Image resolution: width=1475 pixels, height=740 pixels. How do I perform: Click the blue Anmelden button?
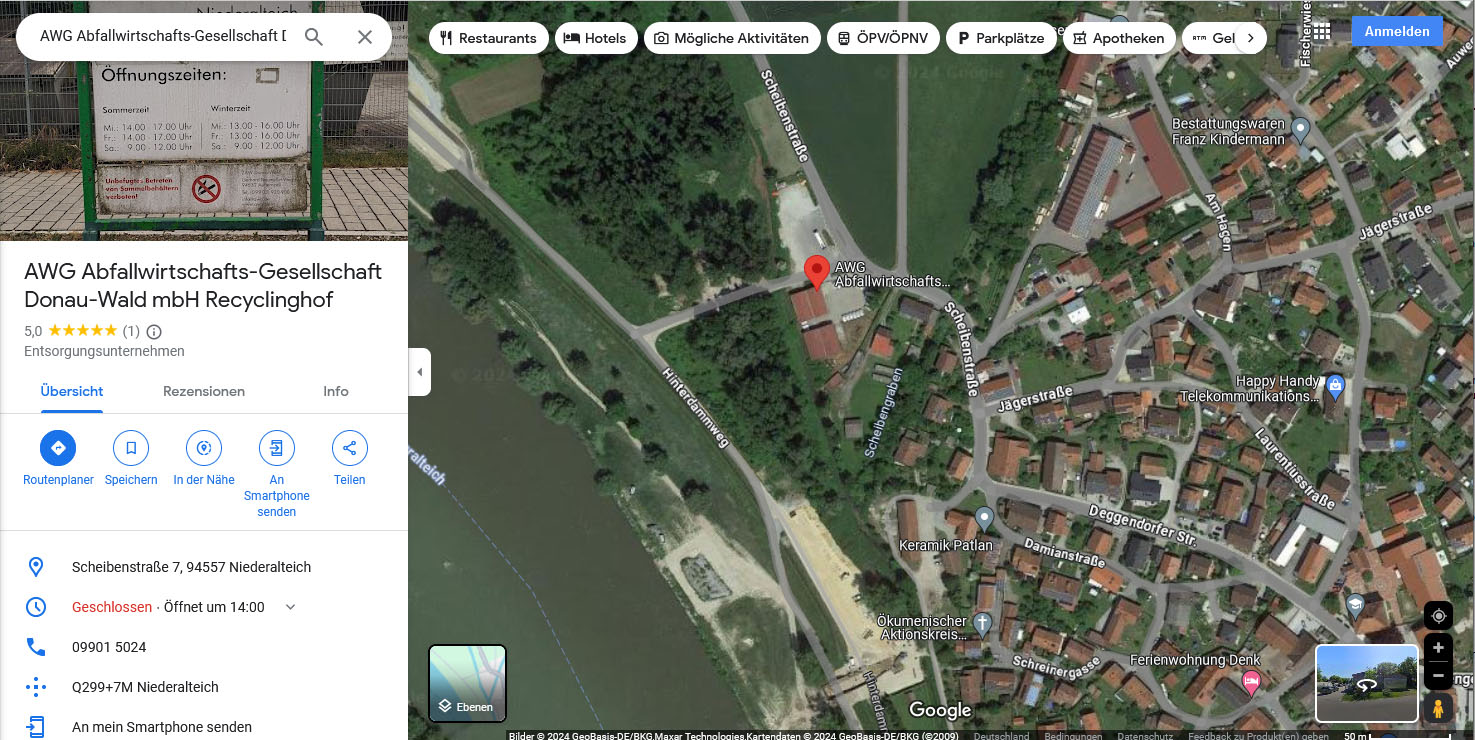click(x=1396, y=30)
